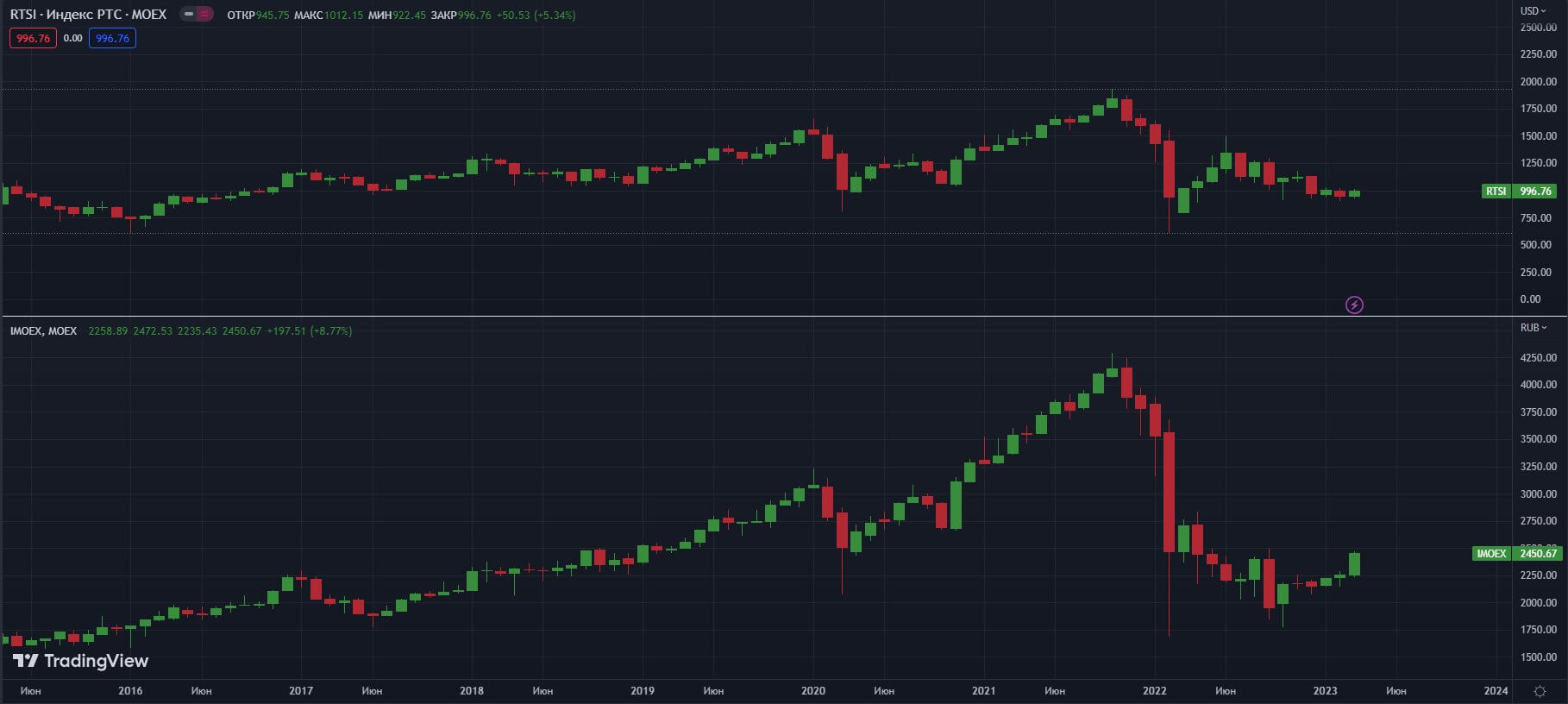Click the 2022 label on time axis
Image resolution: width=1568 pixels, height=704 pixels.
coord(1155,691)
